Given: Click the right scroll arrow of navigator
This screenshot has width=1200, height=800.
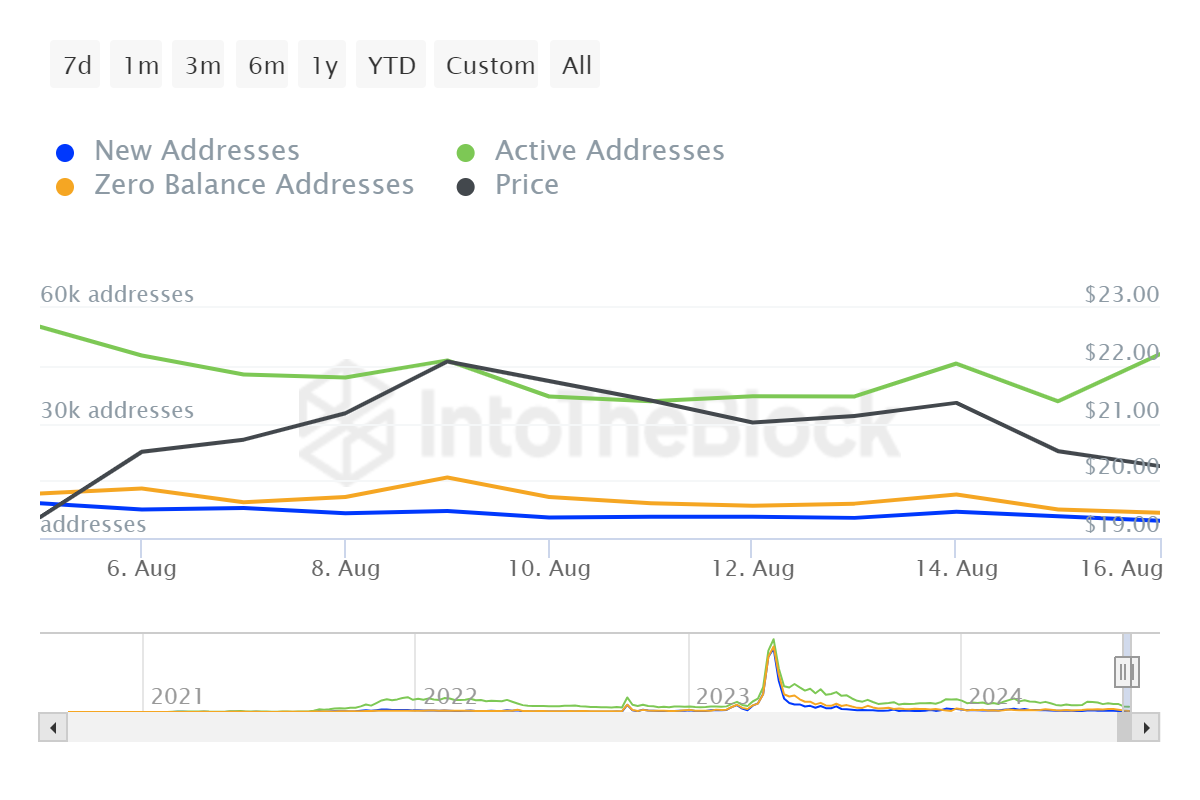Looking at the screenshot, I should (1146, 727).
